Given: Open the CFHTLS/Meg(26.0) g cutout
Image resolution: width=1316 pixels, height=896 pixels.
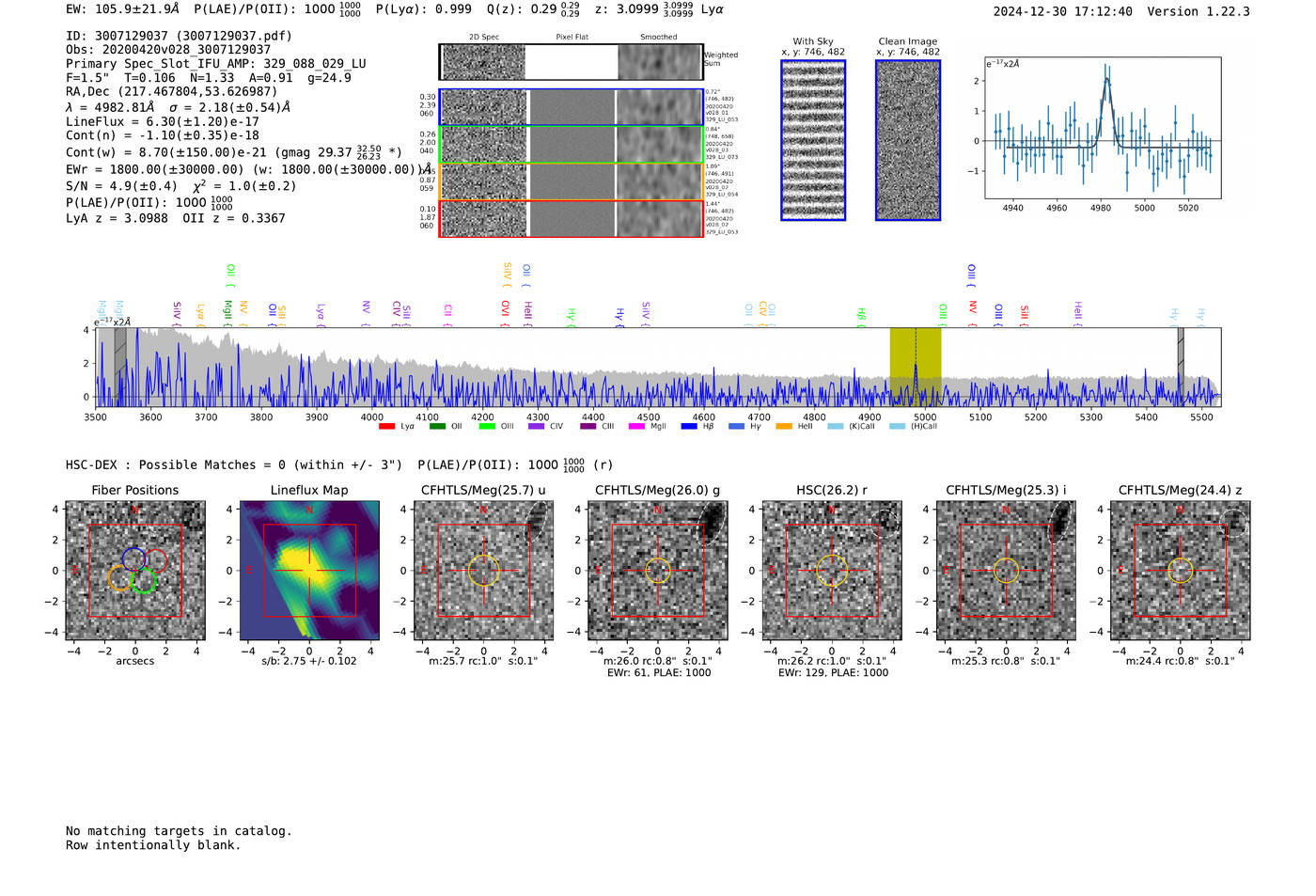Looking at the screenshot, I should tap(657, 571).
